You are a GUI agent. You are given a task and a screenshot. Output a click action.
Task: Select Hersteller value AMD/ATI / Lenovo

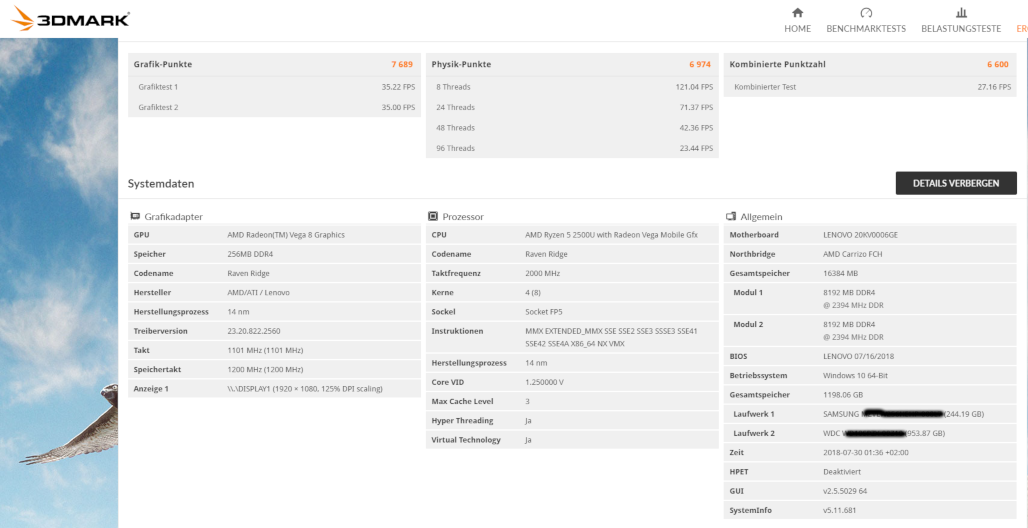[x=258, y=293]
